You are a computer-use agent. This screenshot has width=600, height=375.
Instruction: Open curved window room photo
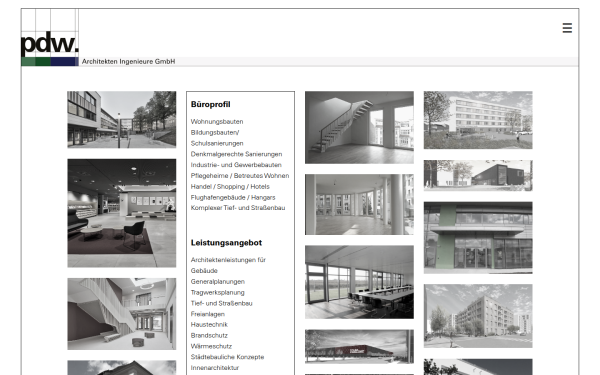click(359, 204)
